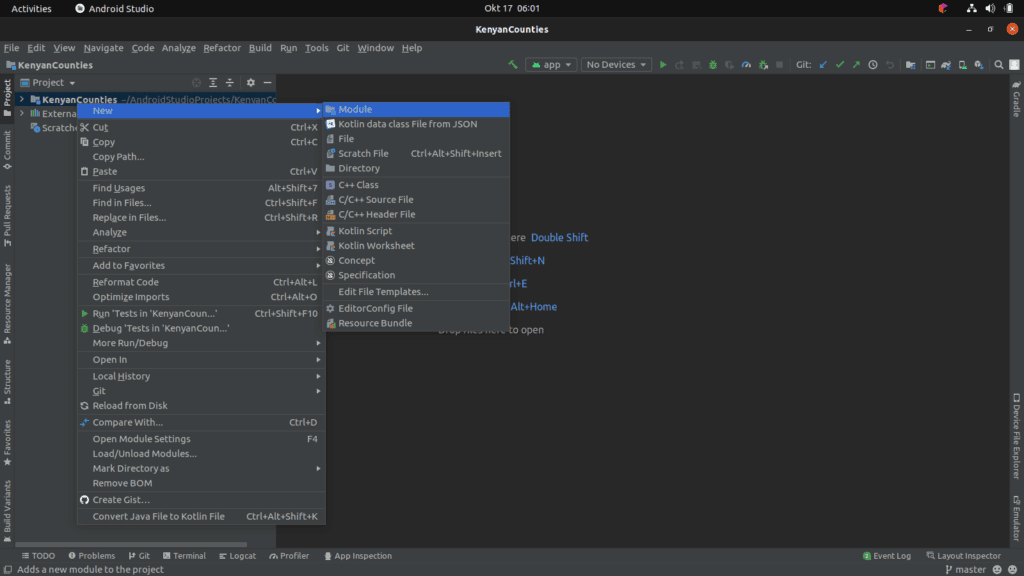This screenshot has height=576, width=1024.
Task: Click the Git update project arrow
Action: 823,65
